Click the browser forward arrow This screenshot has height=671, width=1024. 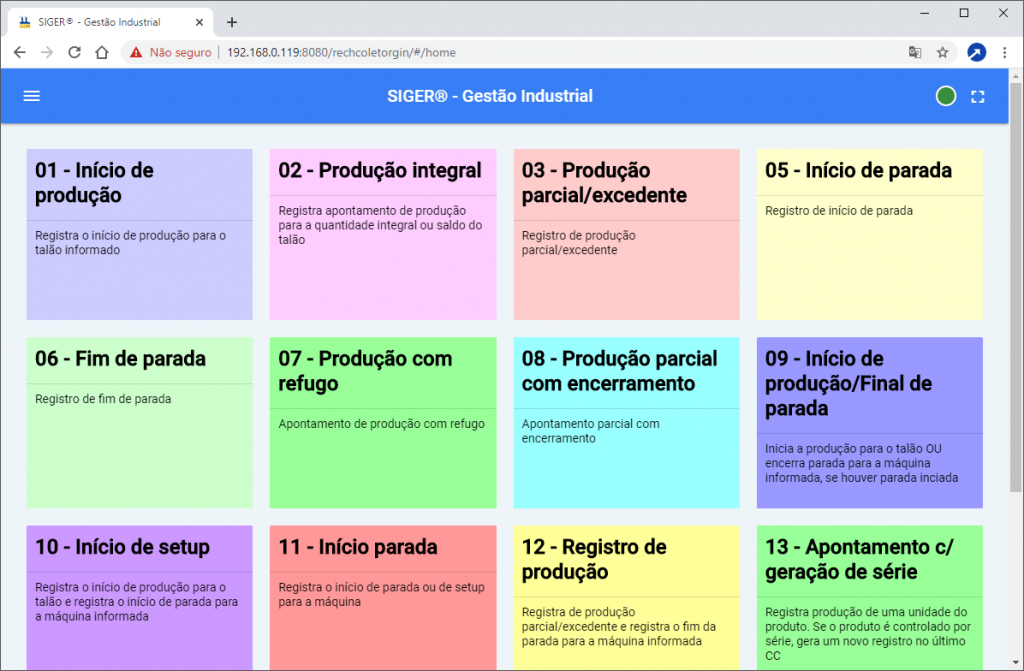pyautogui.click(x=47, y=52)
